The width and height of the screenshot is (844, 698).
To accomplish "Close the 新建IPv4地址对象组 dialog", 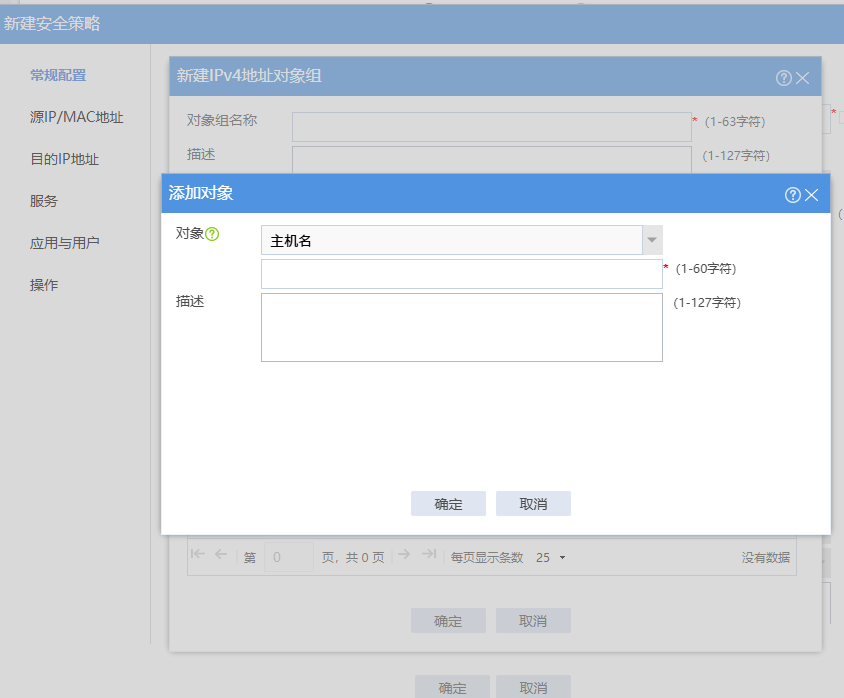I will [x=803, y=78].
